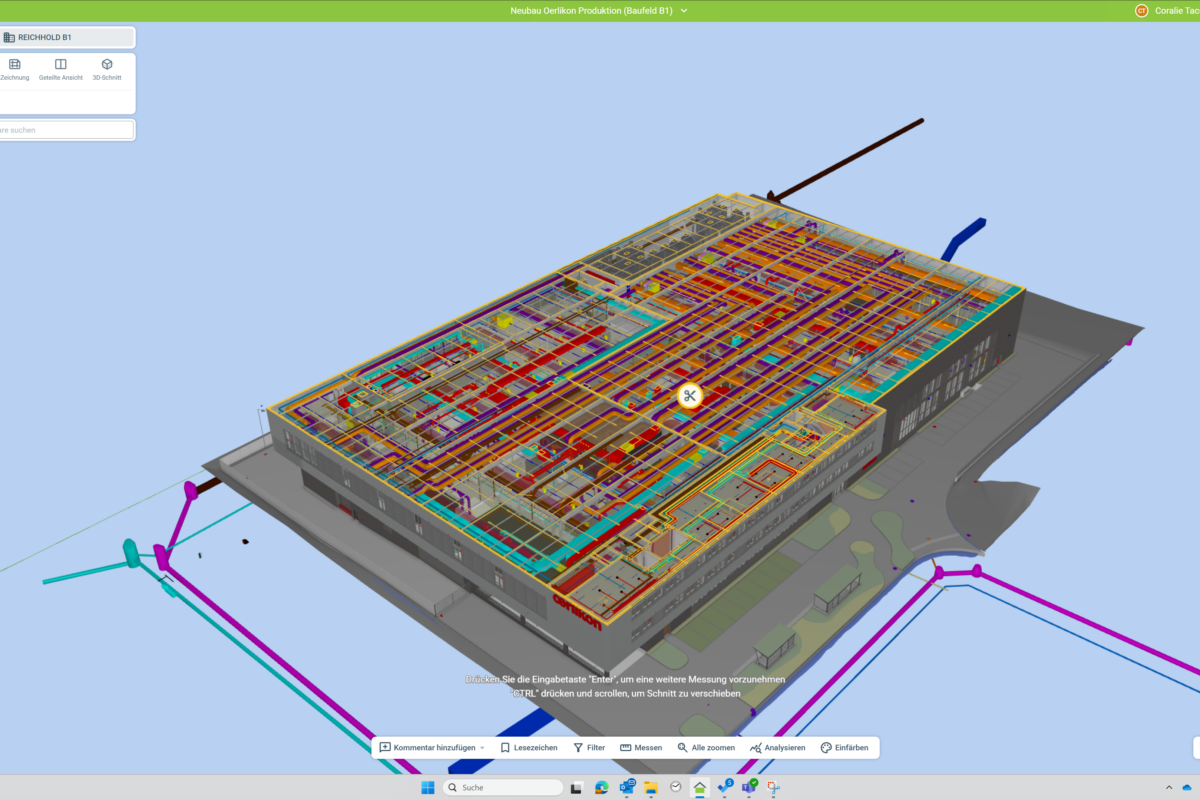Open Microsoft Edge from the taskbar
1200x800 pixels.
[602, 787]
